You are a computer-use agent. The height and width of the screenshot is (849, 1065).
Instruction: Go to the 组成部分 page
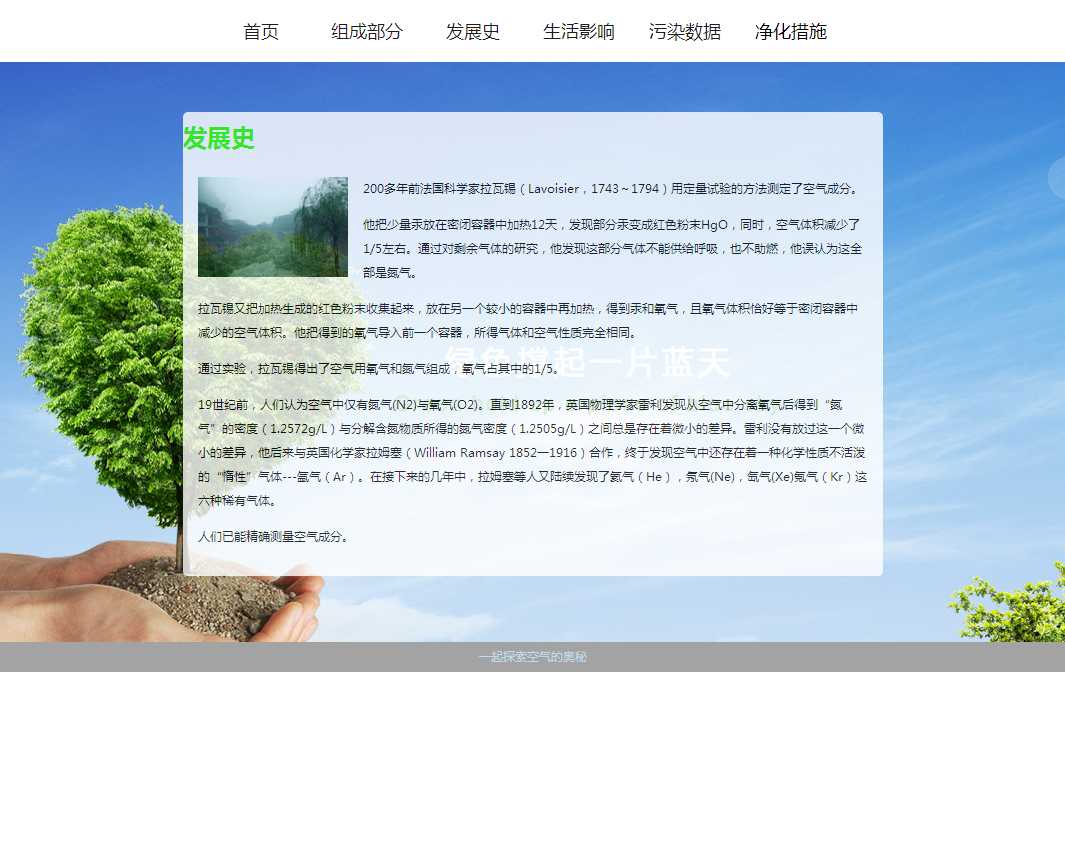pos(367,32)
